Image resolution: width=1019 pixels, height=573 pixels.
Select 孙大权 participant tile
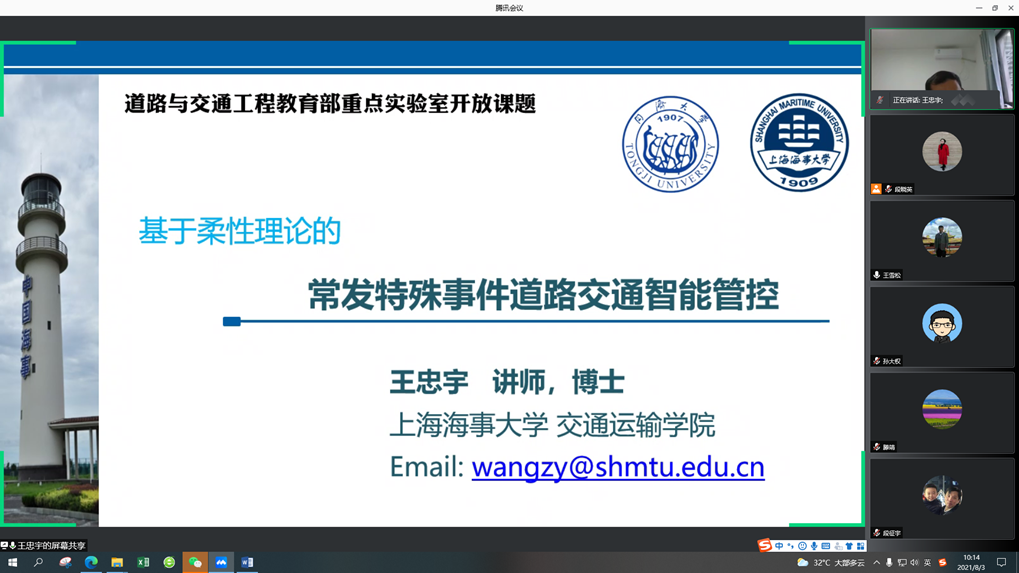pos(942,326)
